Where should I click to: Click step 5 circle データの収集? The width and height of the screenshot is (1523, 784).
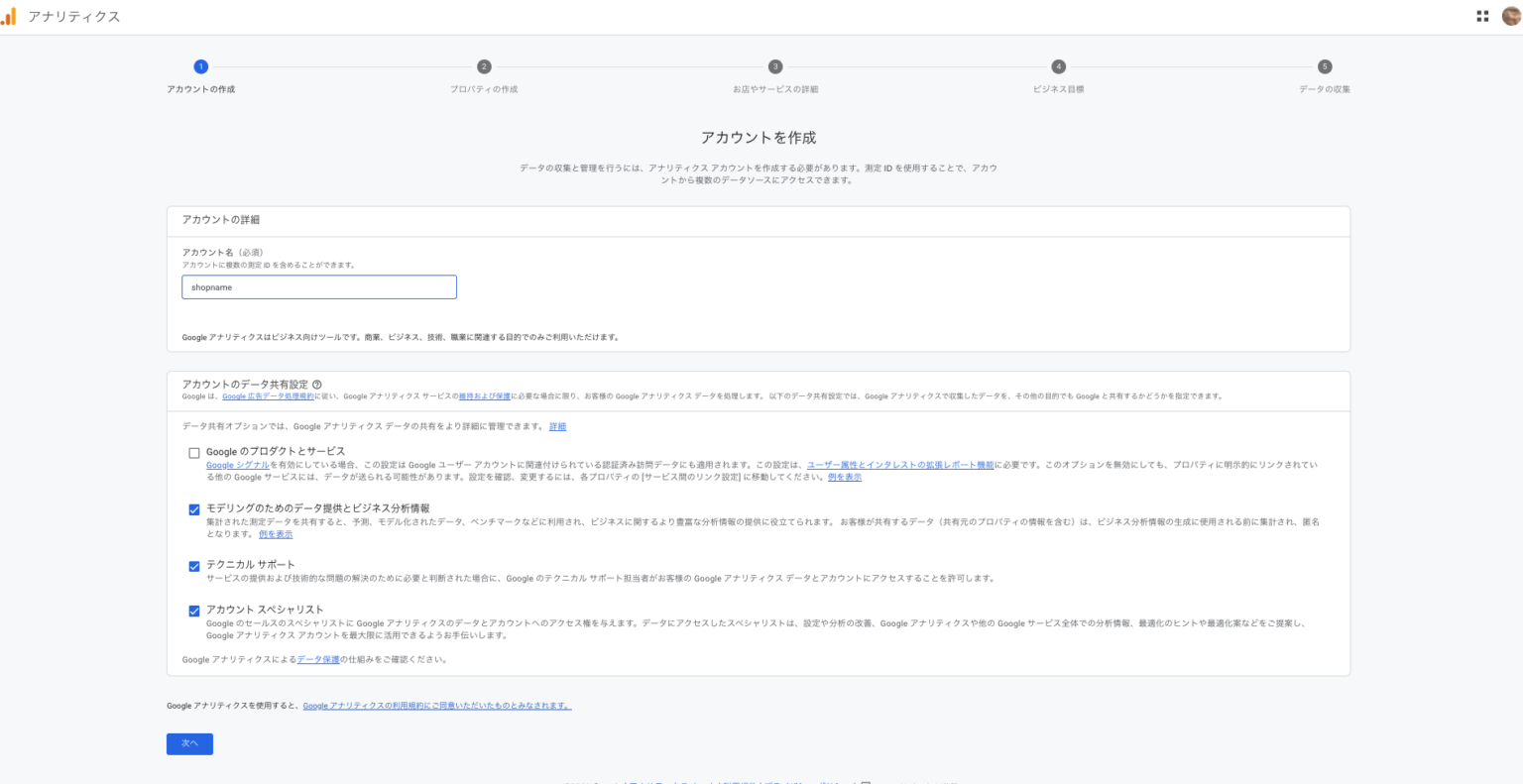tap(1325, 66)
